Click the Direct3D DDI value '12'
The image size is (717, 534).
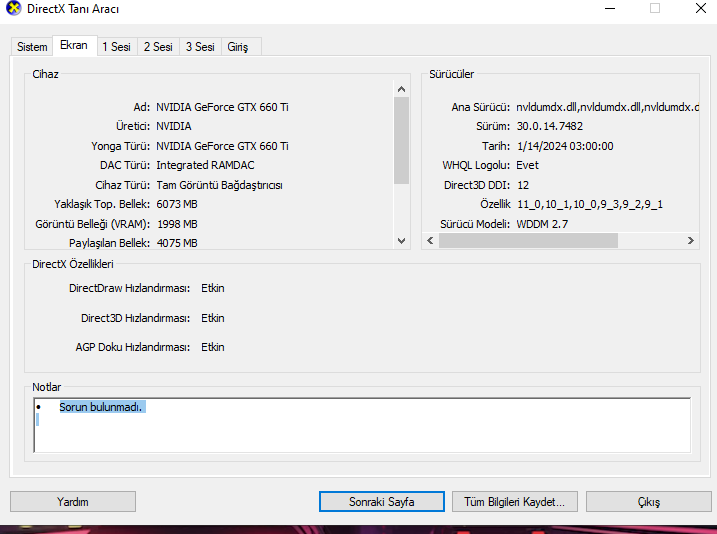pos(523,185)
